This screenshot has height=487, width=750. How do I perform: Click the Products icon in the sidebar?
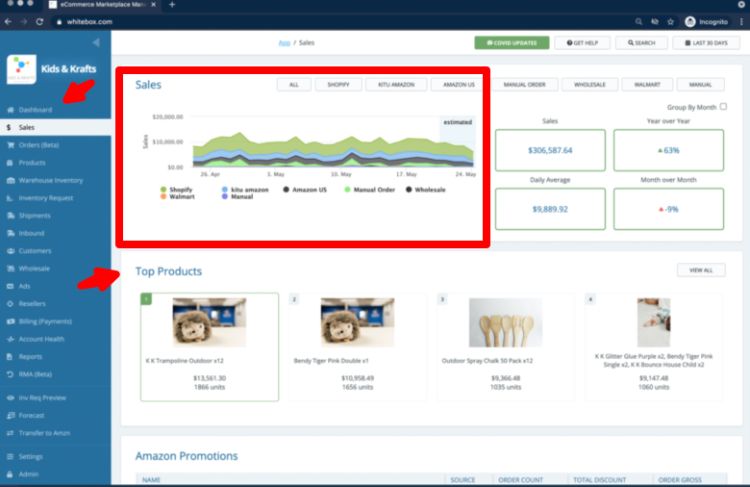(x=10, y=163)
